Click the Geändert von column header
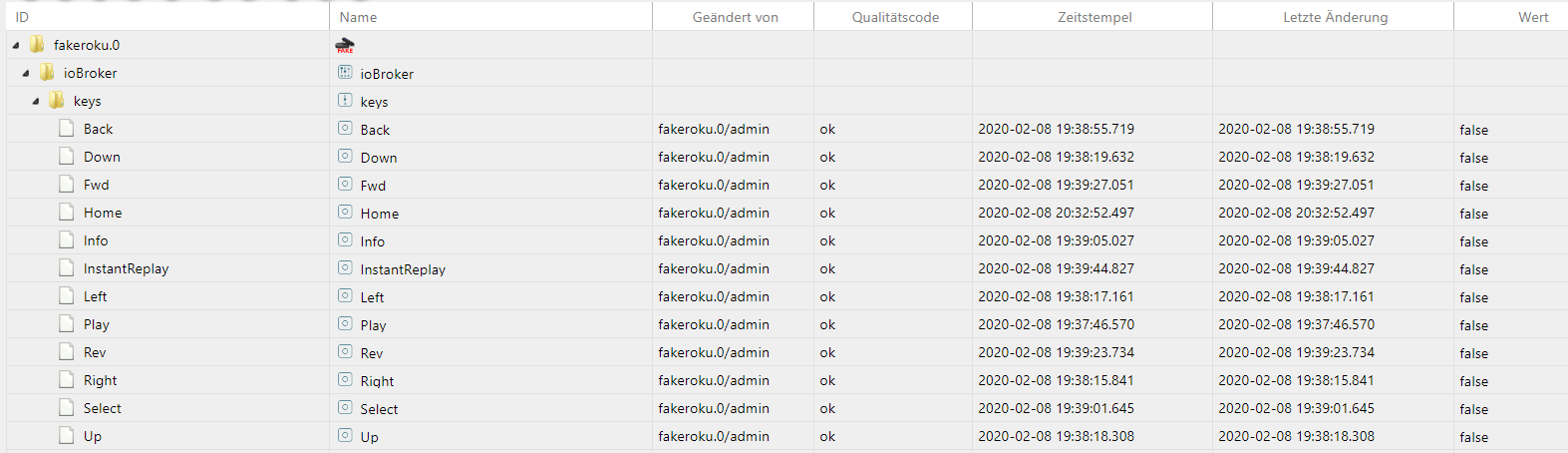 point(735,17)
